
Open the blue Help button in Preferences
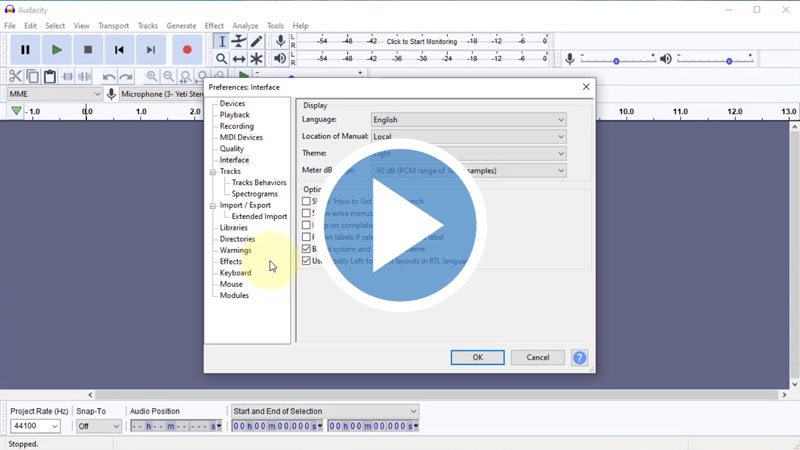579,357
